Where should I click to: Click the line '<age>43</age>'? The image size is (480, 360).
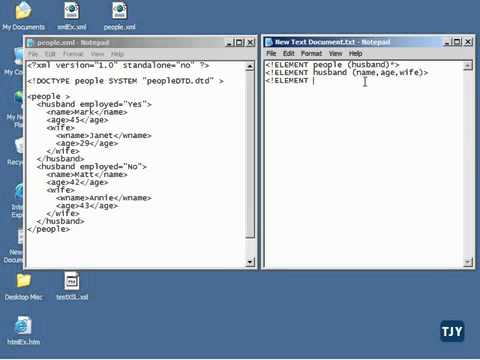(x=87, y=206)
